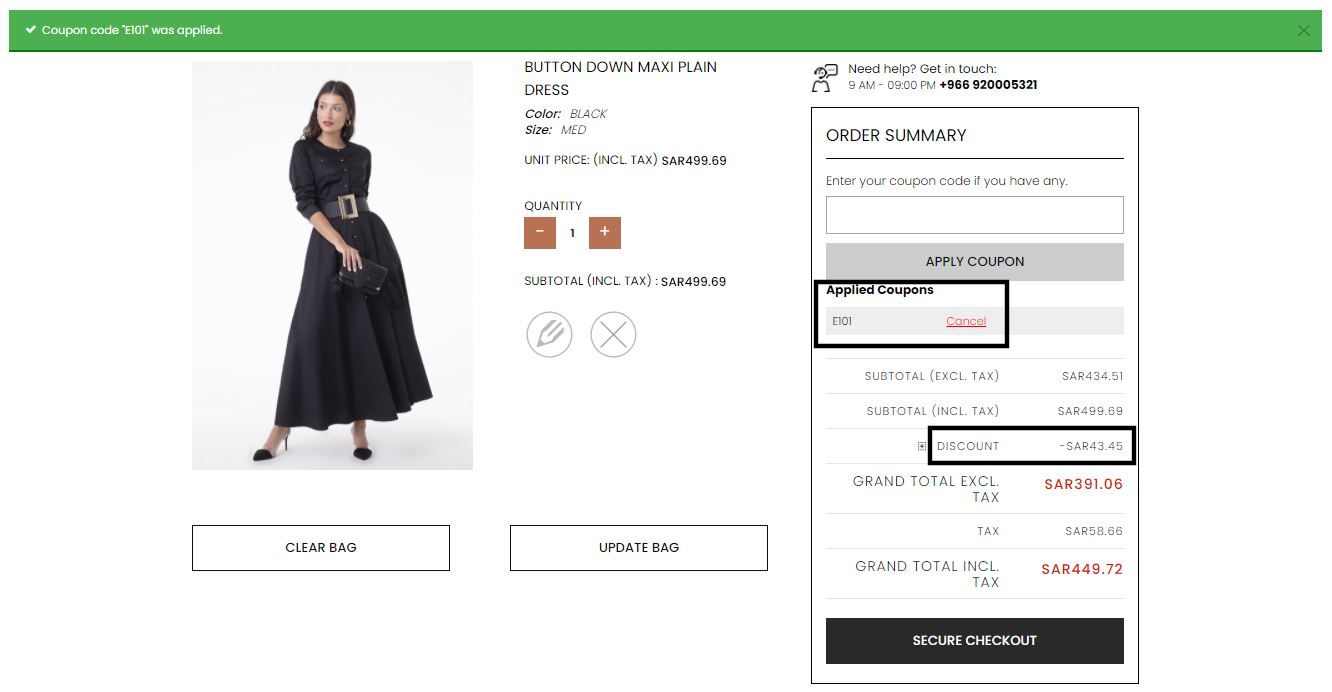The height and width of the screenshot is (692, 1332).
Task: Click the quantity value box showing 1
Action: pyautogui.click(x=572, y=232)
